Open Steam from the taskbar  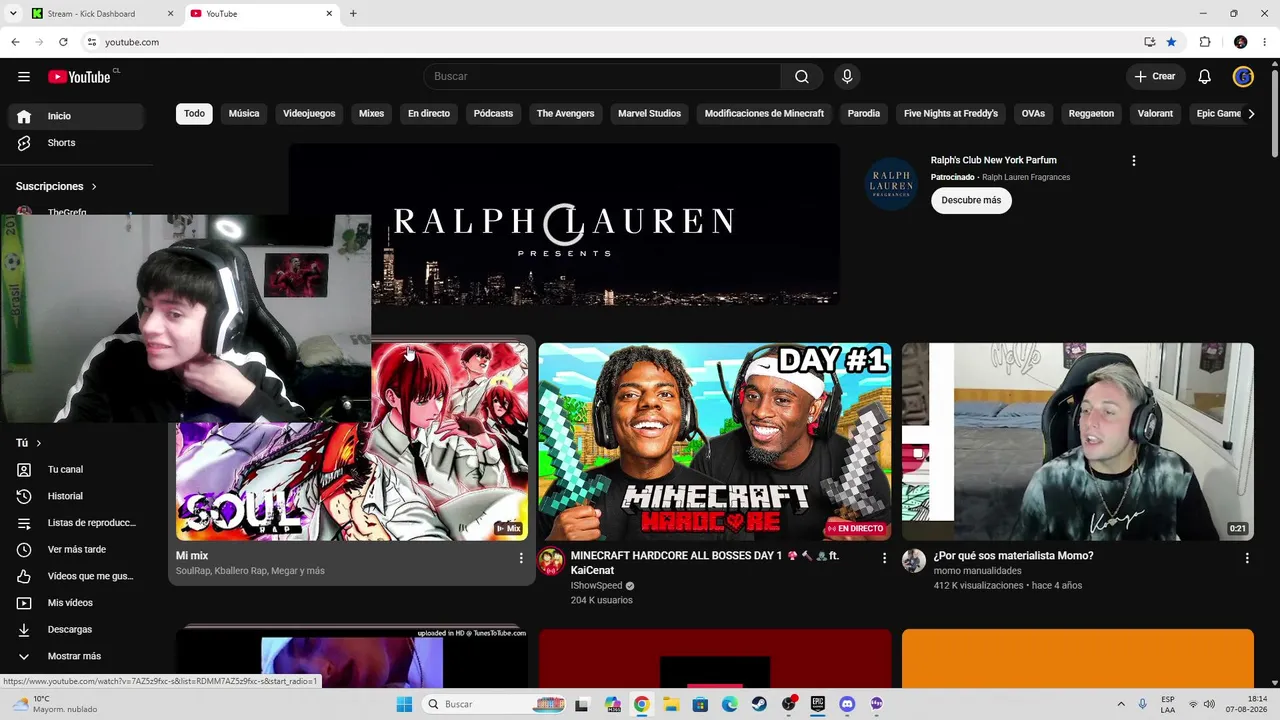click(x=759, y=704)
